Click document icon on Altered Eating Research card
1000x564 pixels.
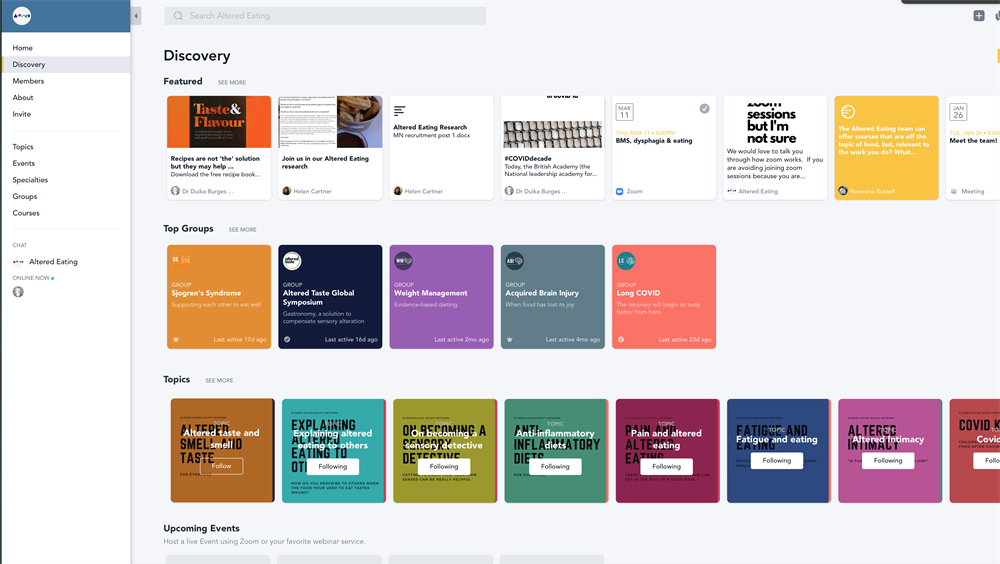pyautogui.click(x=399, y=111)
